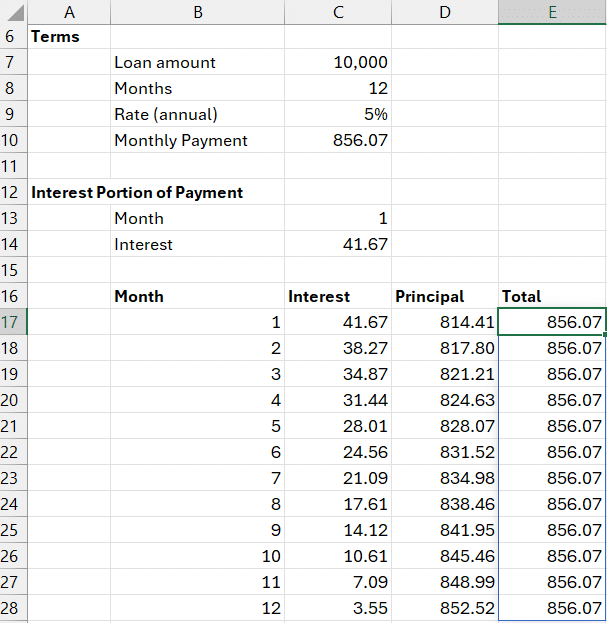Select the column B header

tap(197, 12)
